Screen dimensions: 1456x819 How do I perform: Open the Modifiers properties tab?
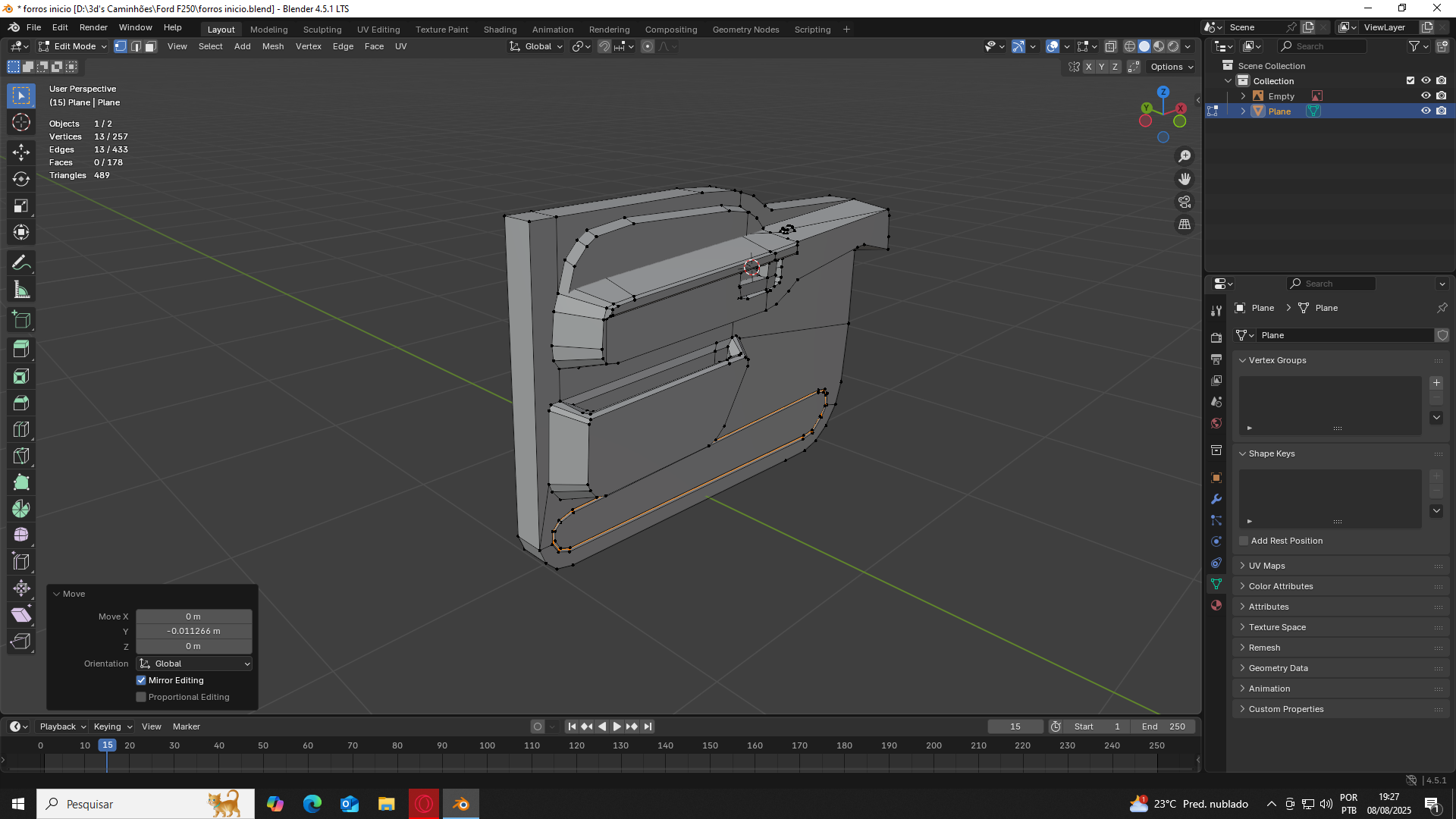point(1216,499)
